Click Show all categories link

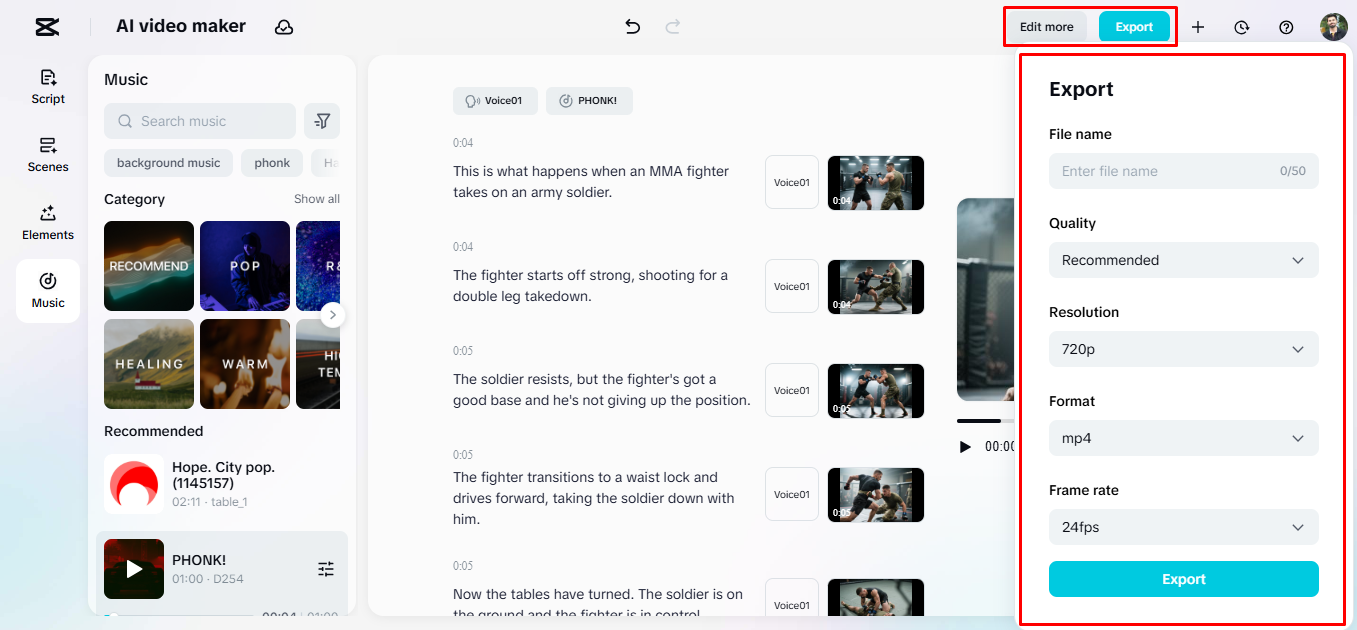point(317,199)
